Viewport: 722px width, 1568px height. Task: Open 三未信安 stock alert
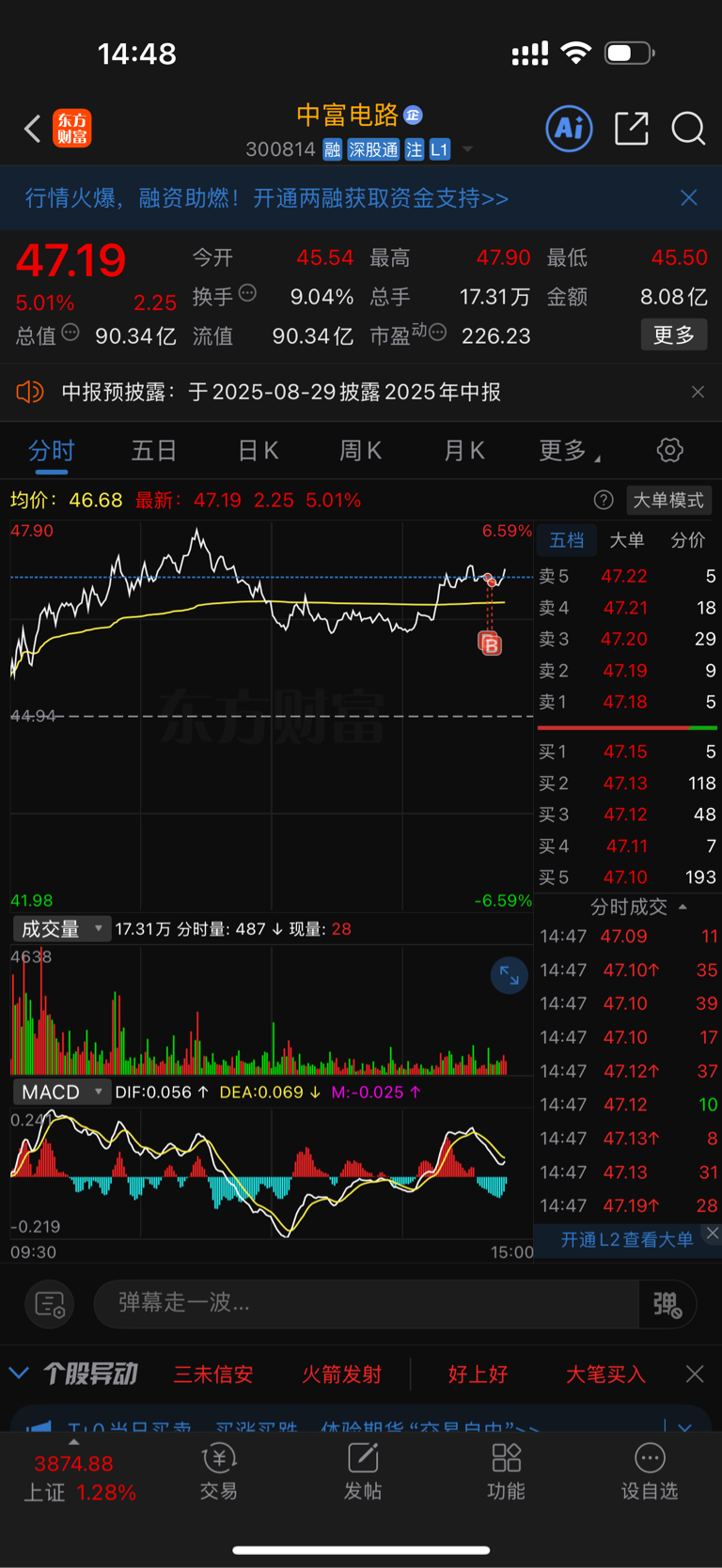(213, 1374)
